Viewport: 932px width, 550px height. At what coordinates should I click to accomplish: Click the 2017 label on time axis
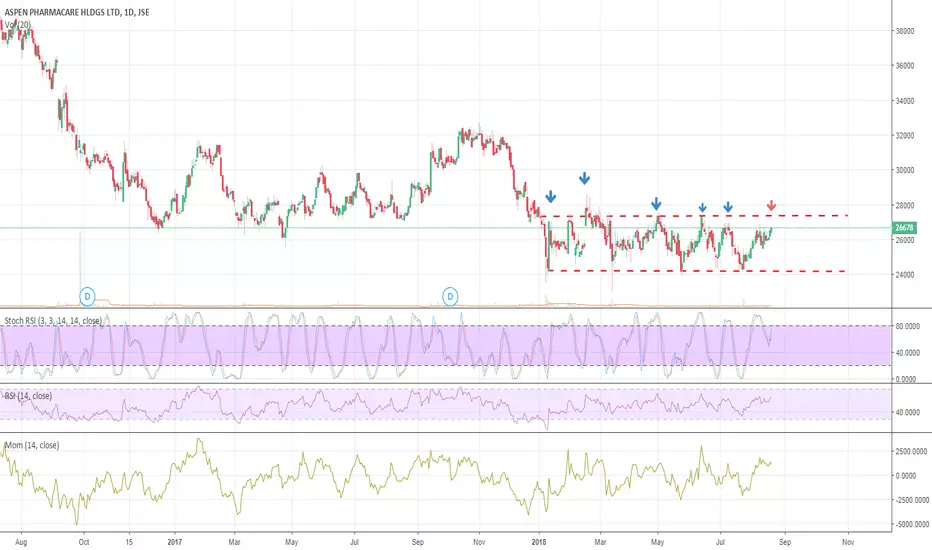click(175, 542)
